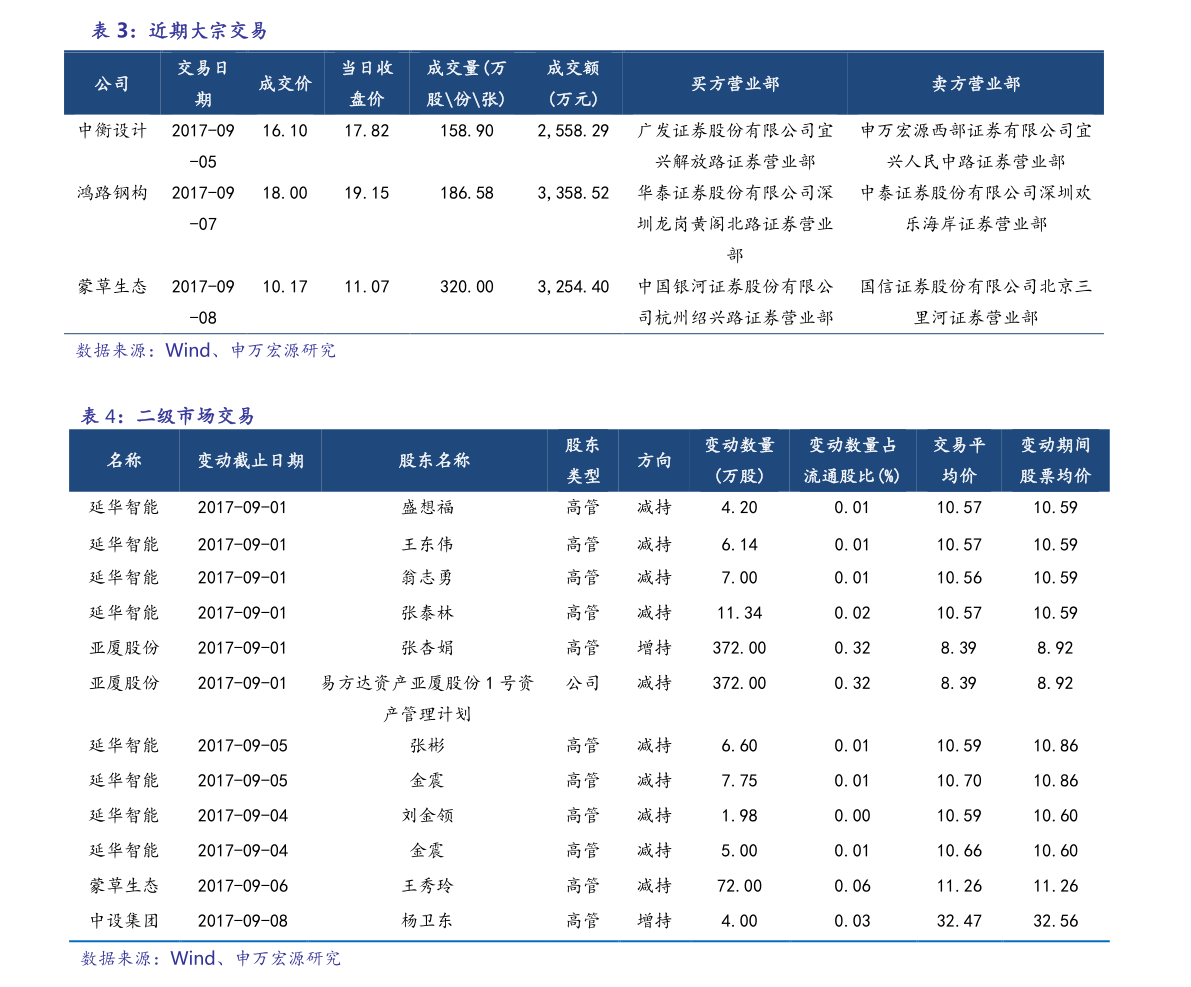Screen dimensions: 1191x987
Task: Click the 表 3 近期大宗交易 title
Action: [180, 31]
